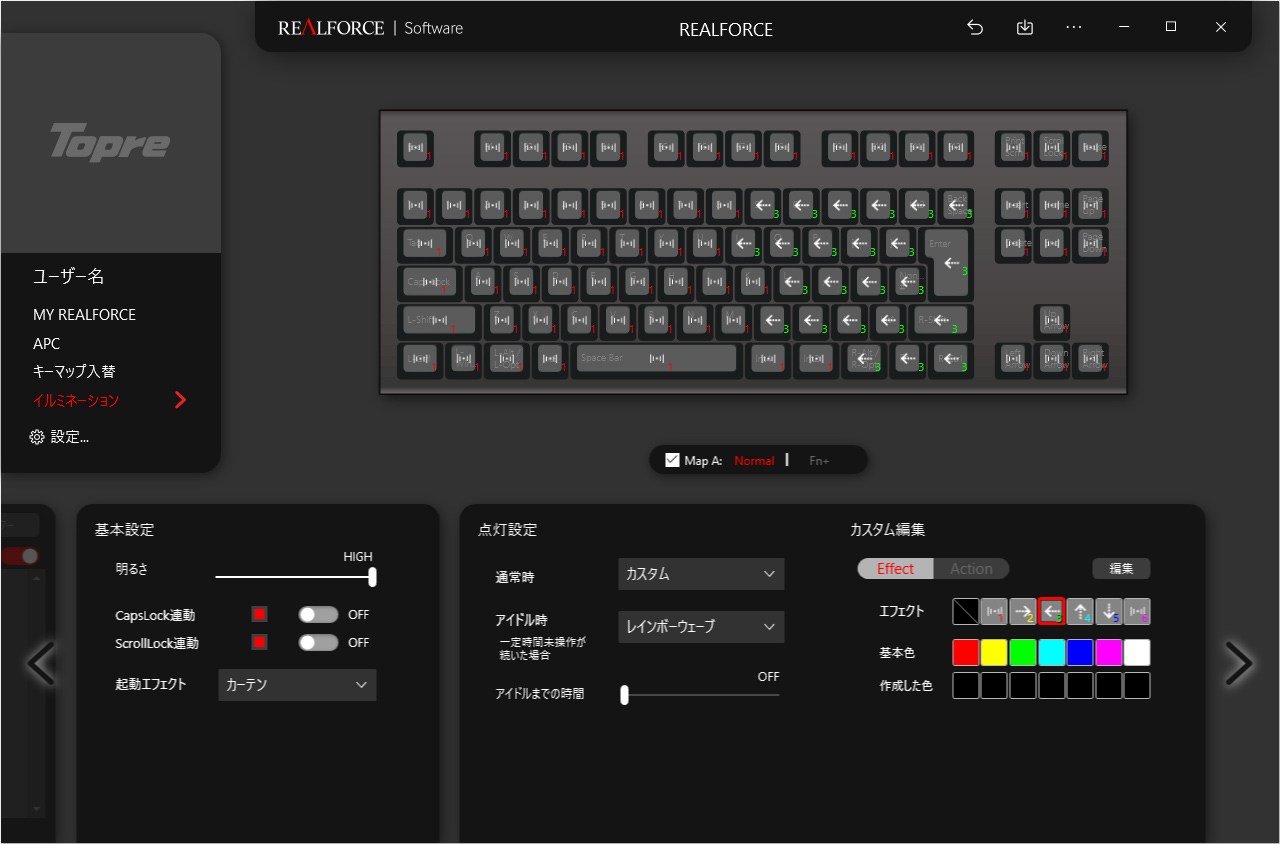Go to previous panel with left chevron
Image resolution: width=1280 pixels, height=844 pixels.
point(41,662)
